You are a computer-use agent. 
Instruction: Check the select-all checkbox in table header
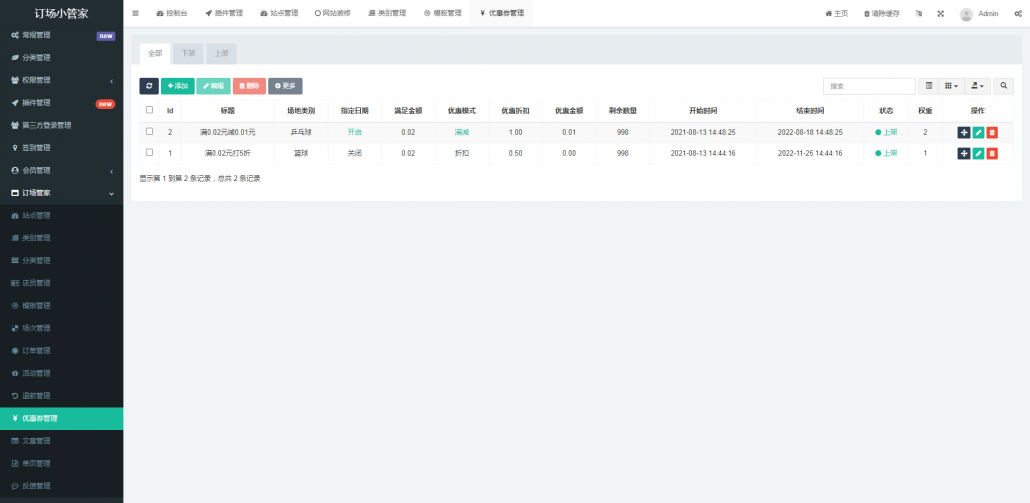[x=150, y=110]
